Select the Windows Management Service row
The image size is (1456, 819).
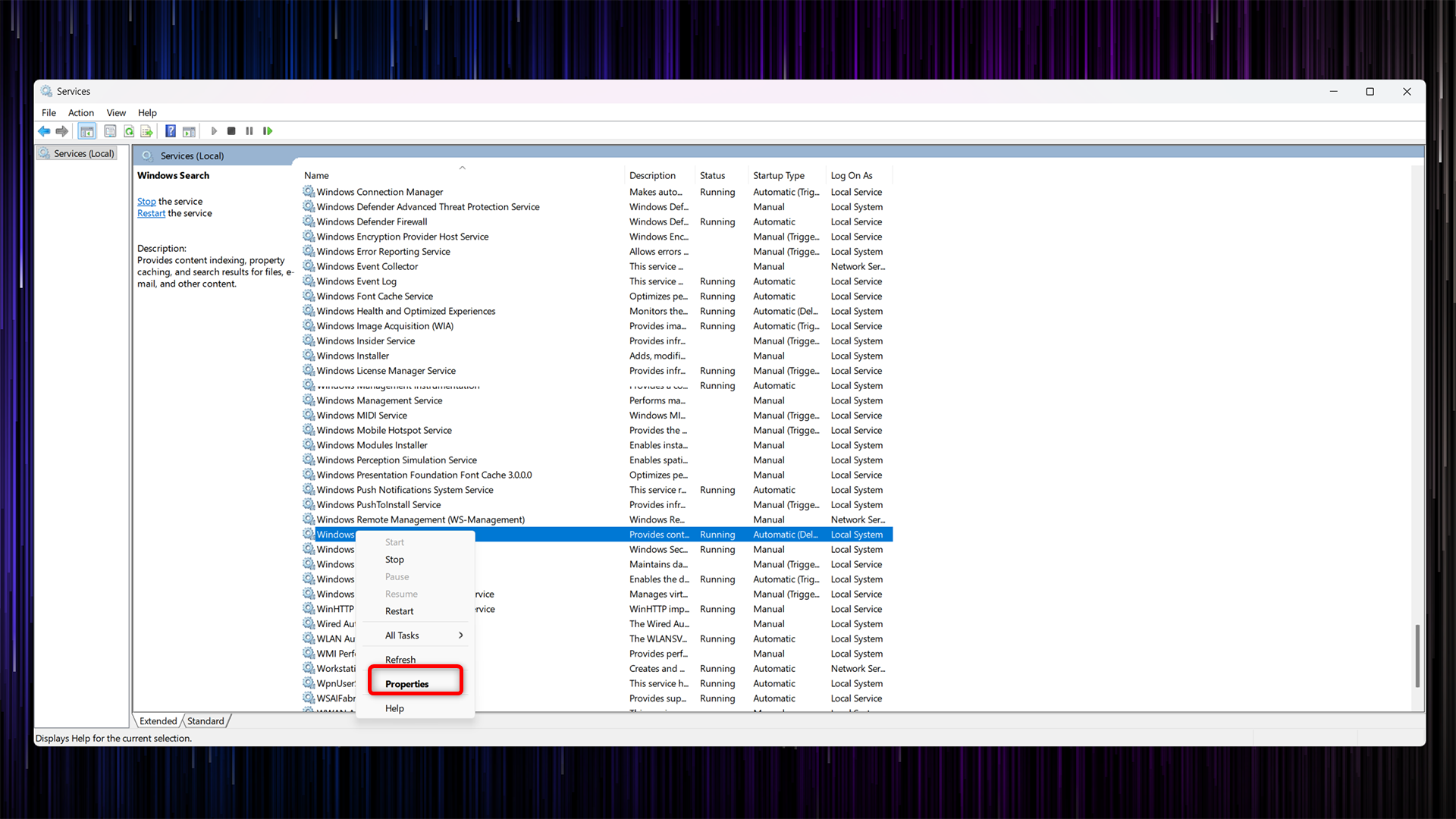(597, 400)
